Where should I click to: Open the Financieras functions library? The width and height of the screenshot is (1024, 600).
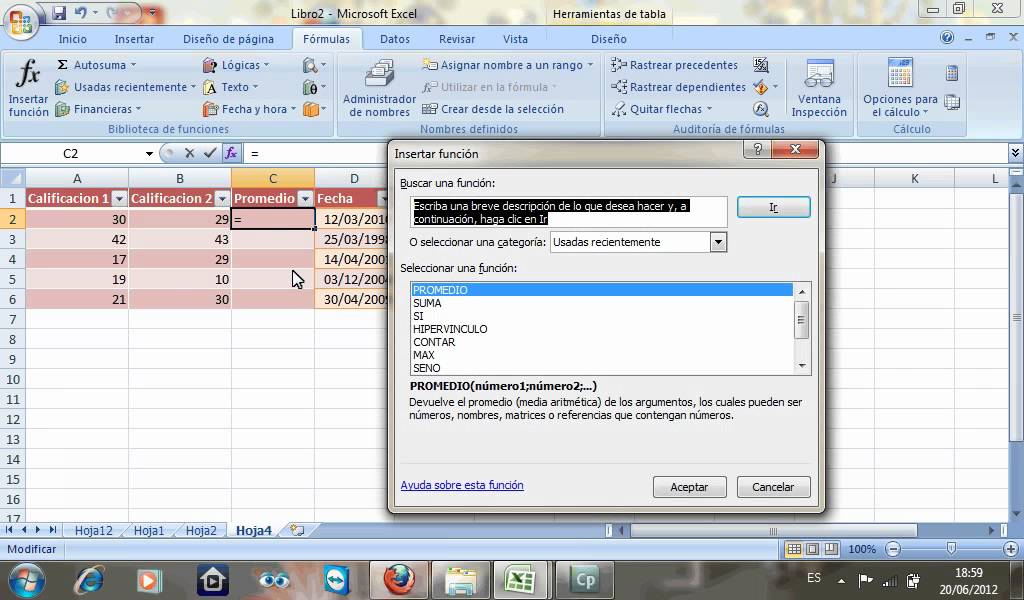99,109
